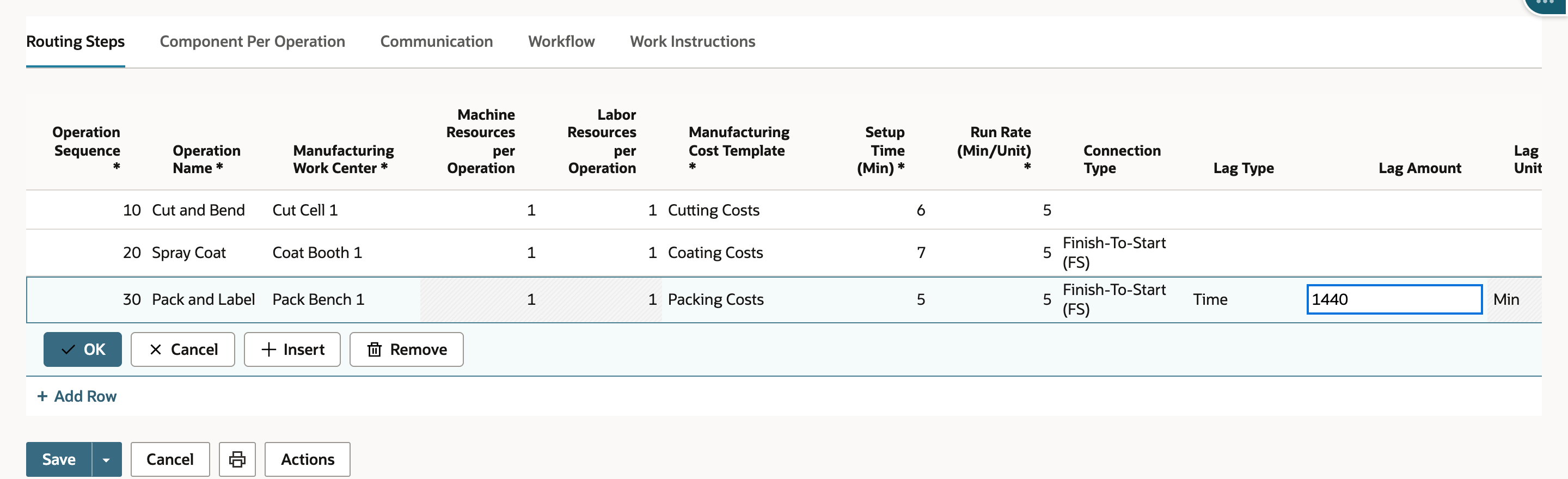Image resolution: width=1568 pixels, height=479 pixels.
Task: Click the Time lag type cell
Action: coord(1210,299)
